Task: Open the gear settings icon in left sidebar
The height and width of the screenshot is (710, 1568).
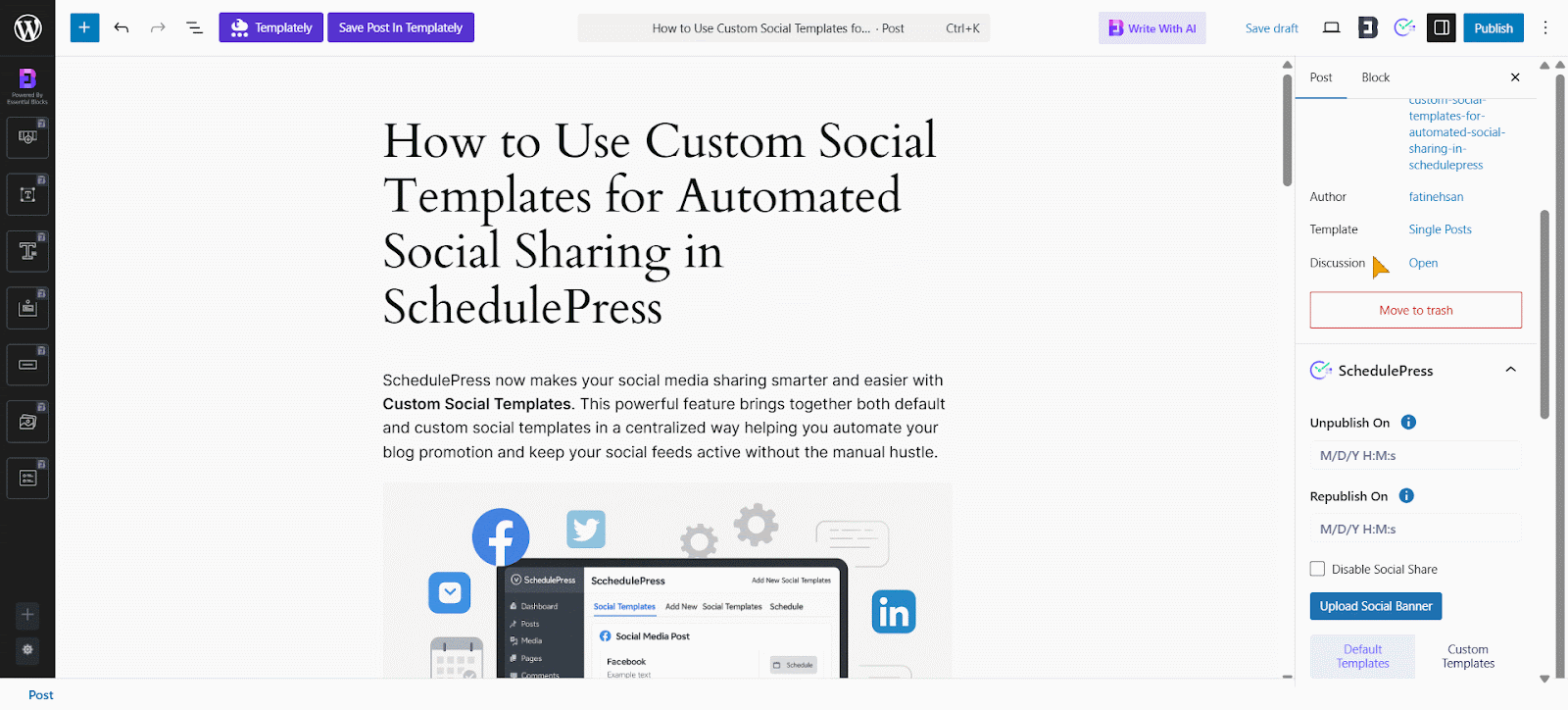Action: click(x=27, y=649)
